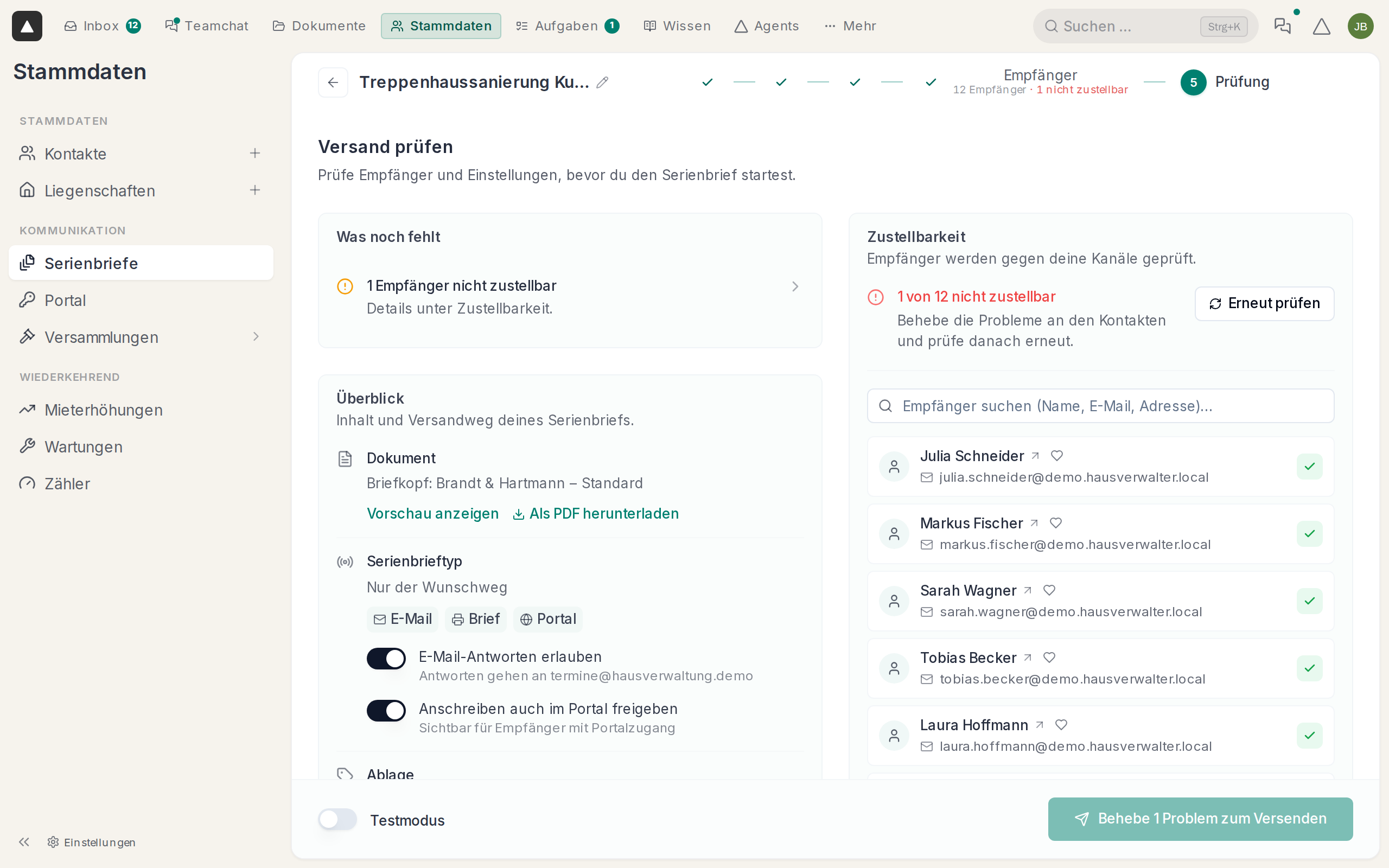The width and height of the screenshot is (1389, 868).
Task: Switch to Teamchat
Action: pyautogui.click(x=207, y=26)
